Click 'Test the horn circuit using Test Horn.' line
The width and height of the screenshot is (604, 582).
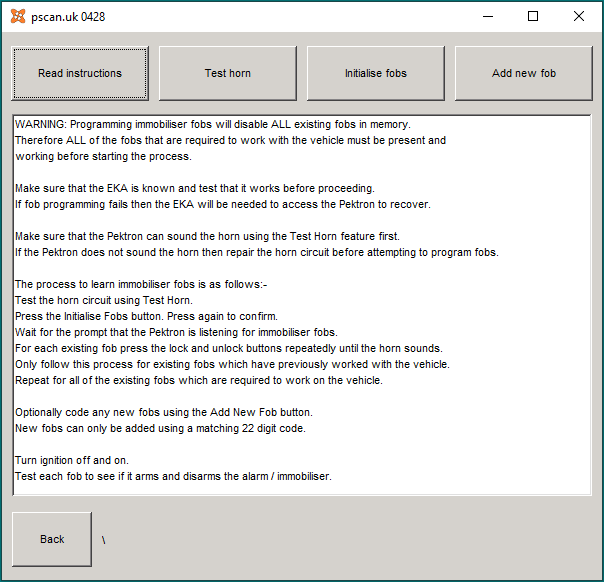[x=104, y=300]
